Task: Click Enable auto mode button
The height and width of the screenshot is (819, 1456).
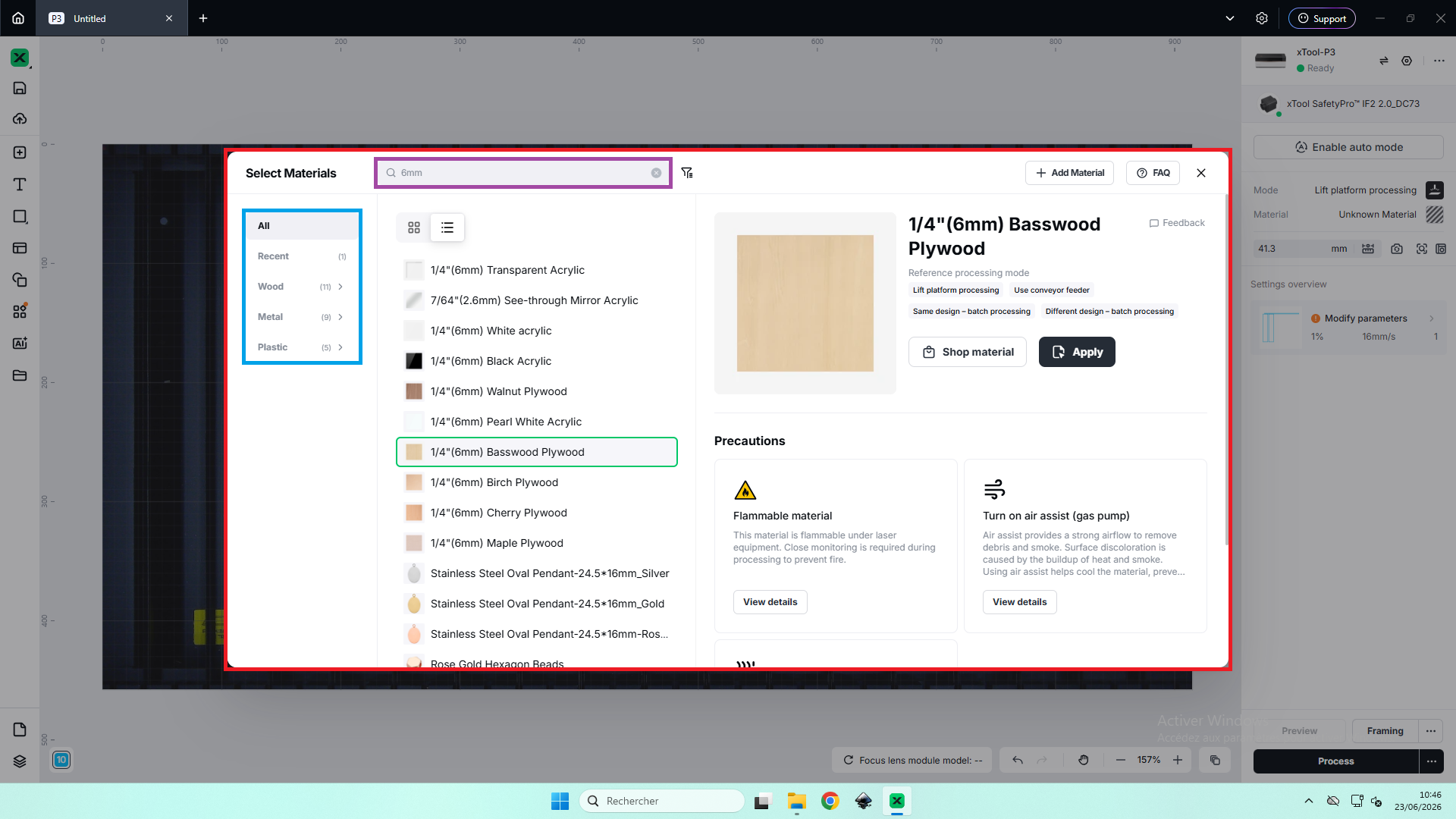Action: [1348, 147]
